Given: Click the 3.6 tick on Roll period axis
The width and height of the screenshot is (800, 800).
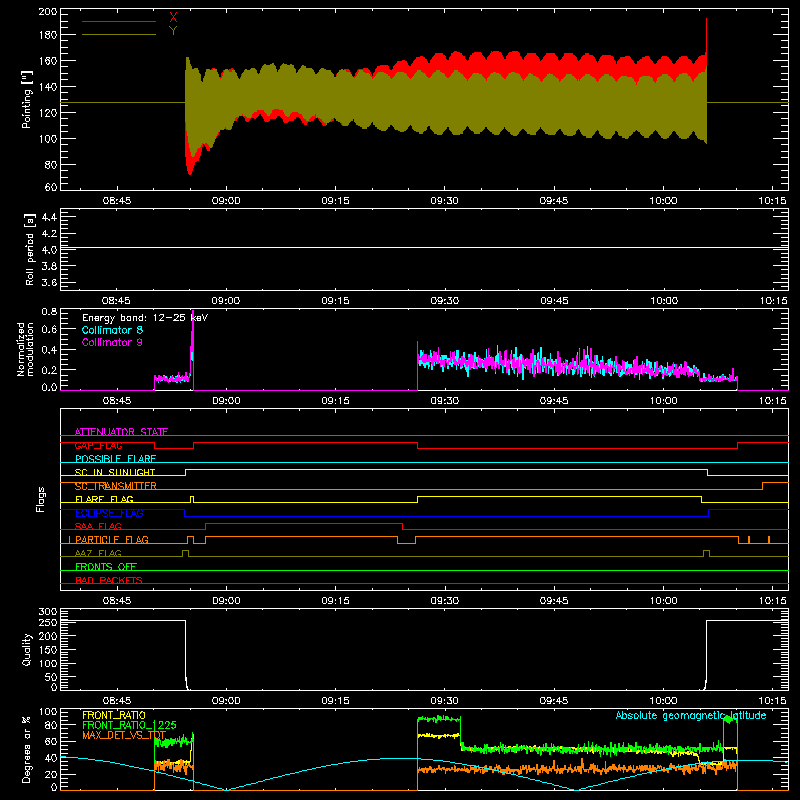Looking at the screenshot, I should click(48, 282).
